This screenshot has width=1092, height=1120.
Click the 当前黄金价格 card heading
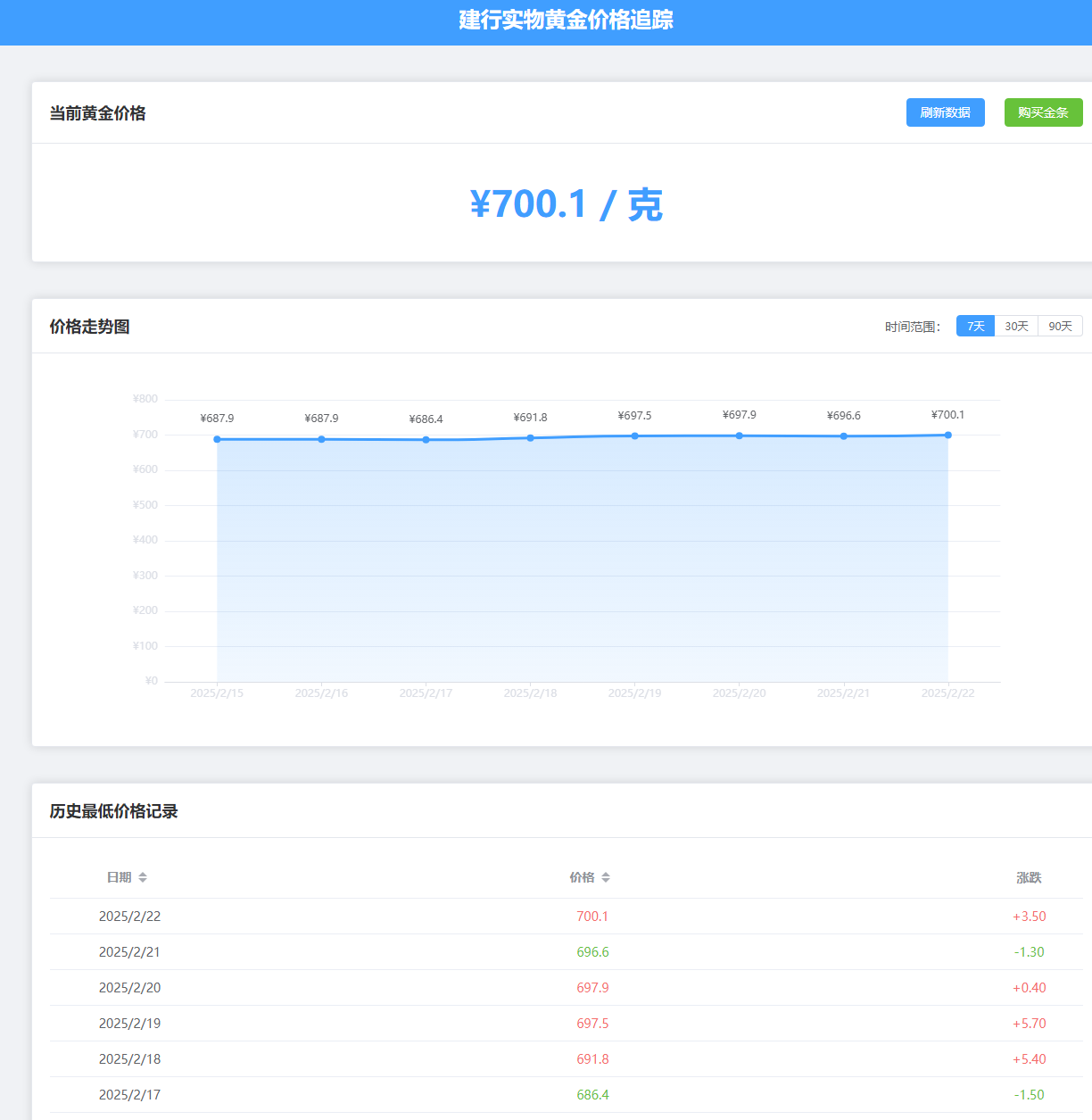pos(97,113)
